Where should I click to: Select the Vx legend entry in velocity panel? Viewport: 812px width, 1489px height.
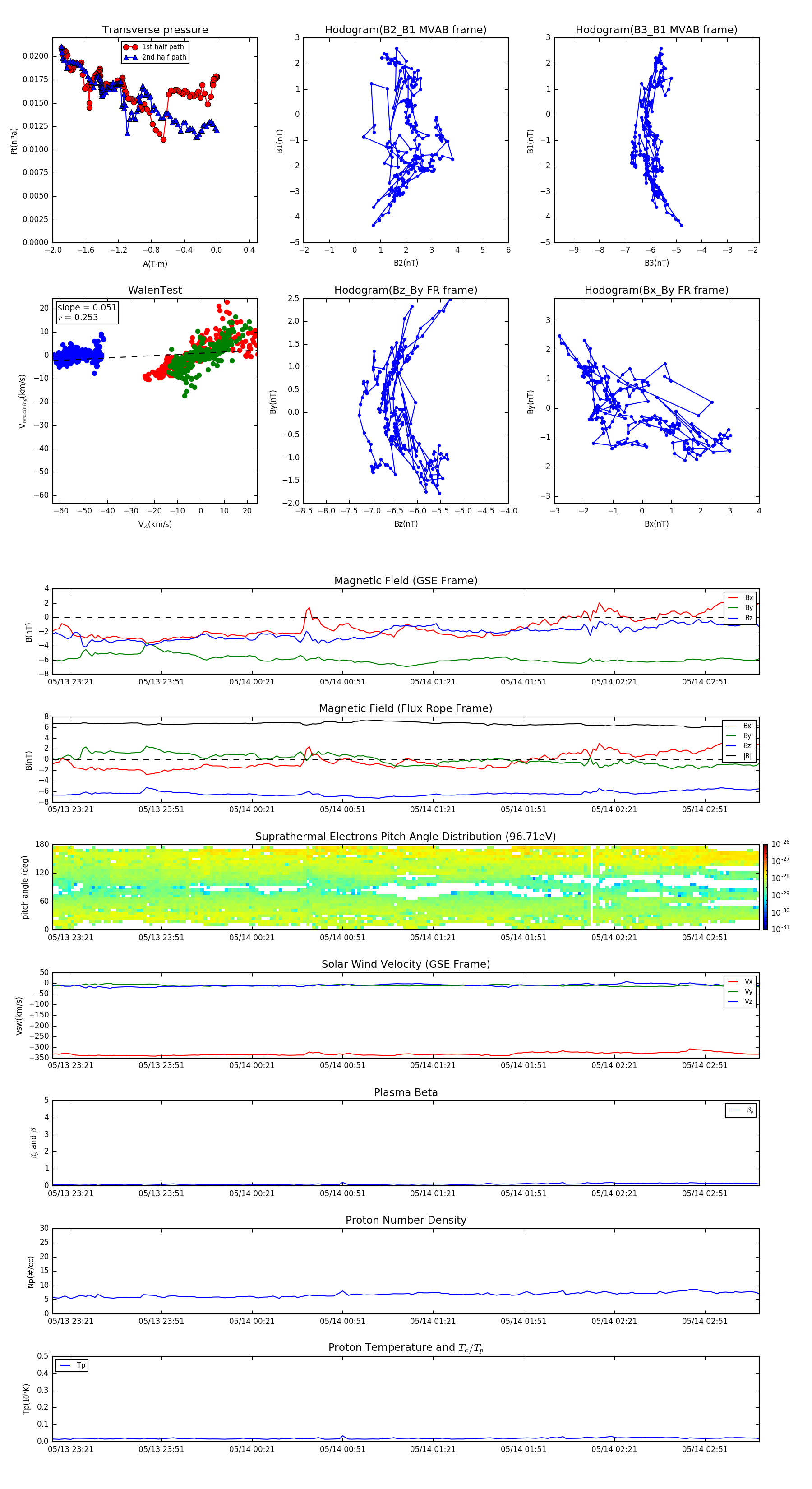tap(740, 981)
